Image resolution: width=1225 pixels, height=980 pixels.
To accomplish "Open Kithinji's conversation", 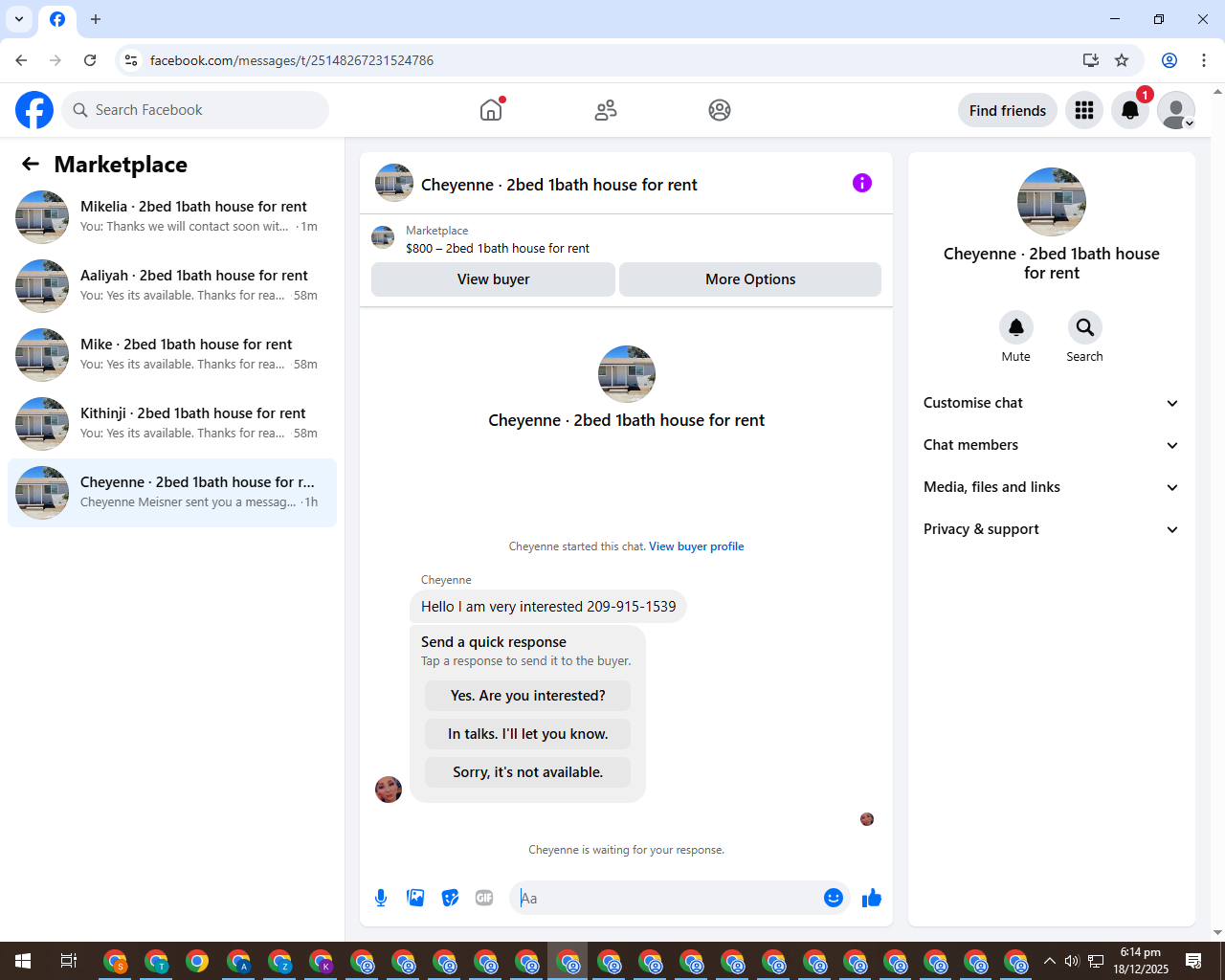I will click(172, 423).
